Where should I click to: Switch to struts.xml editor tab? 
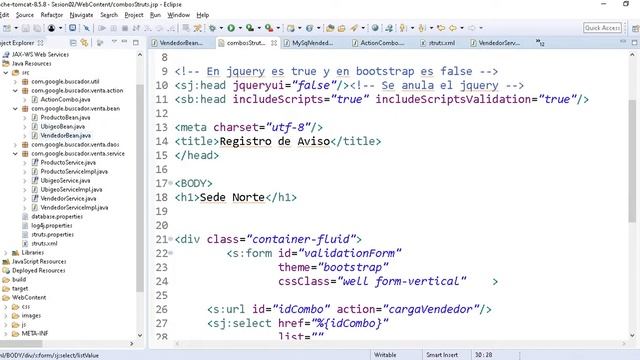[x=442, y=43]
